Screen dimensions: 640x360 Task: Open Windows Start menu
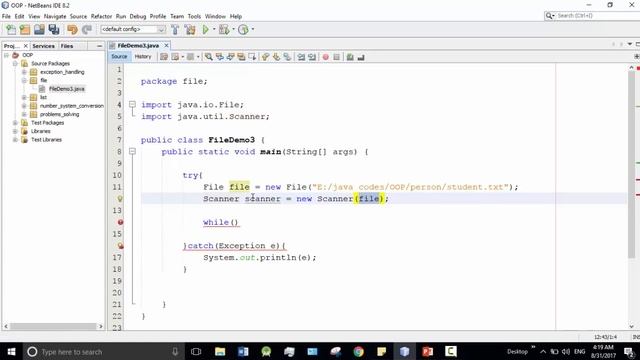coord(11,351)
